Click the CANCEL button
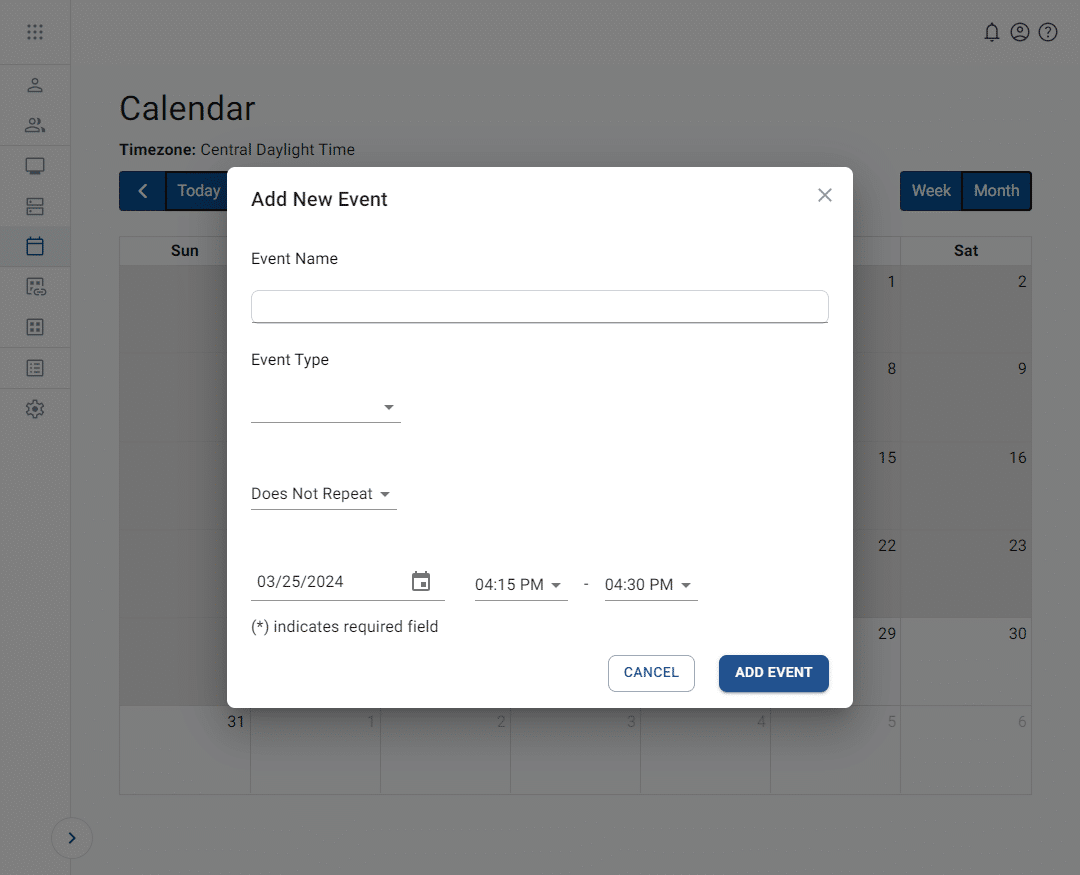Viewport: 1080px width, 875px height. 651,673
